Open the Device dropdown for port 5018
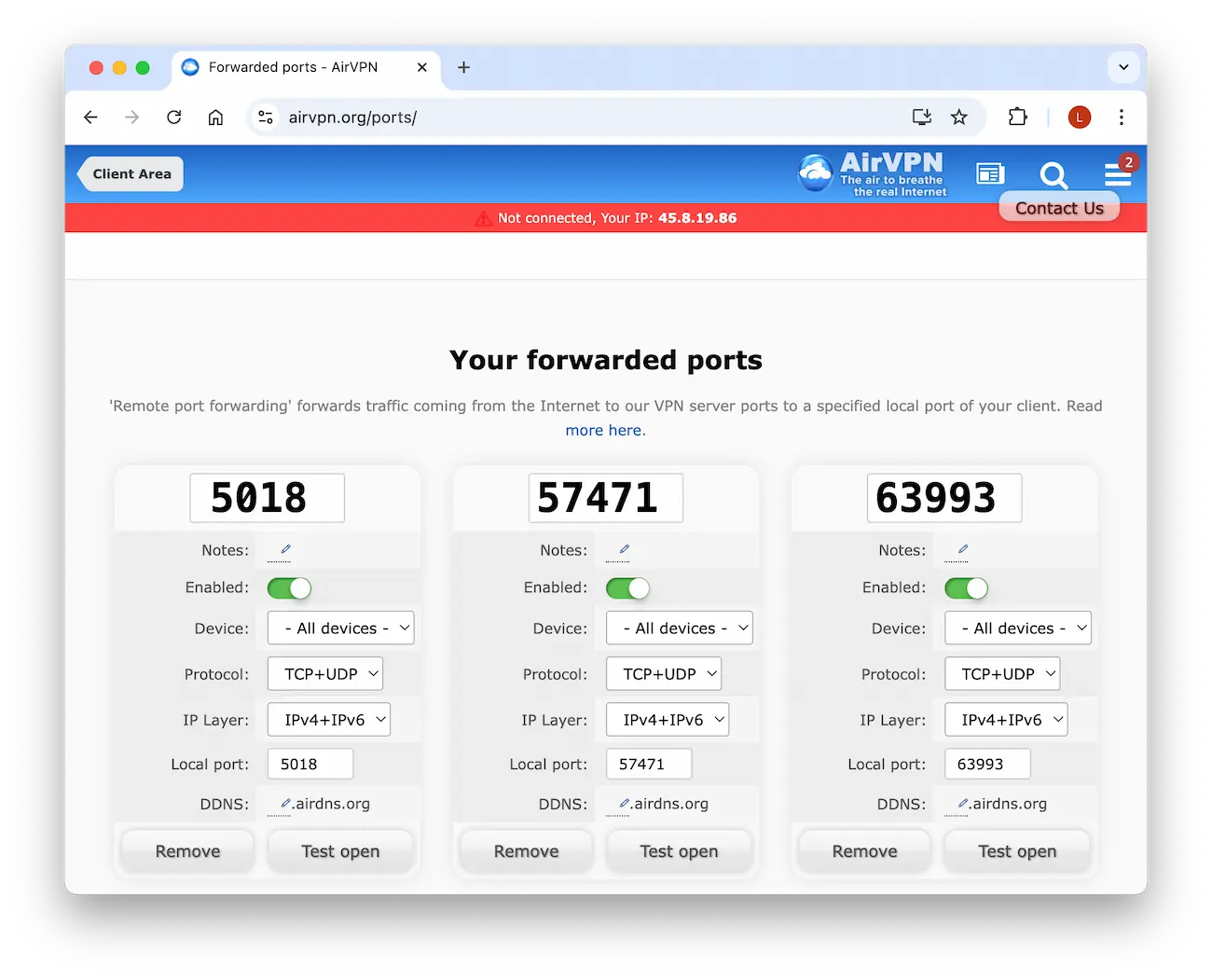Image resolution: width=1212 pixels, height=980 pixels. click(x=340, y=628)
